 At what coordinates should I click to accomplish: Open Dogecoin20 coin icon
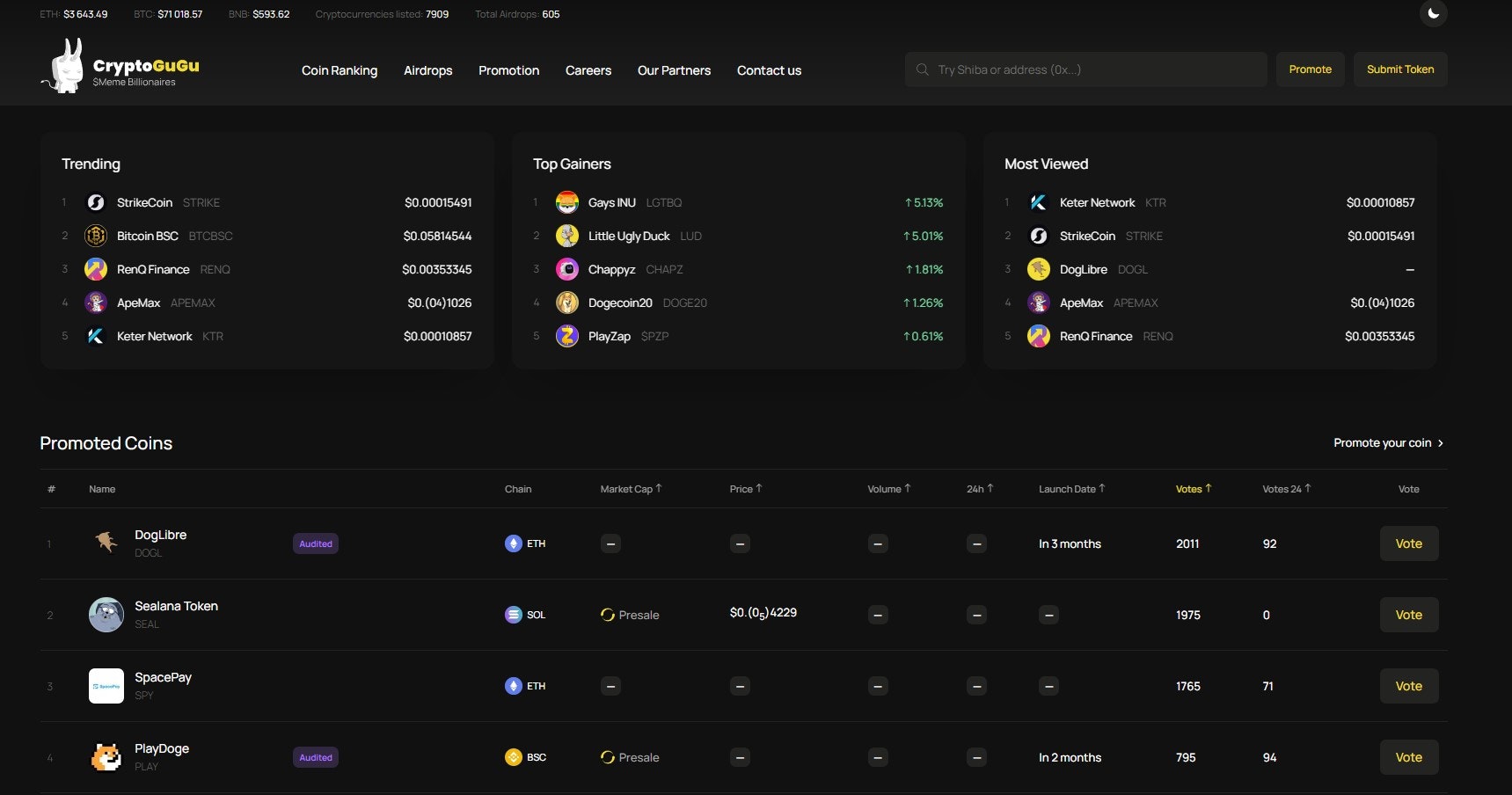[567, 303]
